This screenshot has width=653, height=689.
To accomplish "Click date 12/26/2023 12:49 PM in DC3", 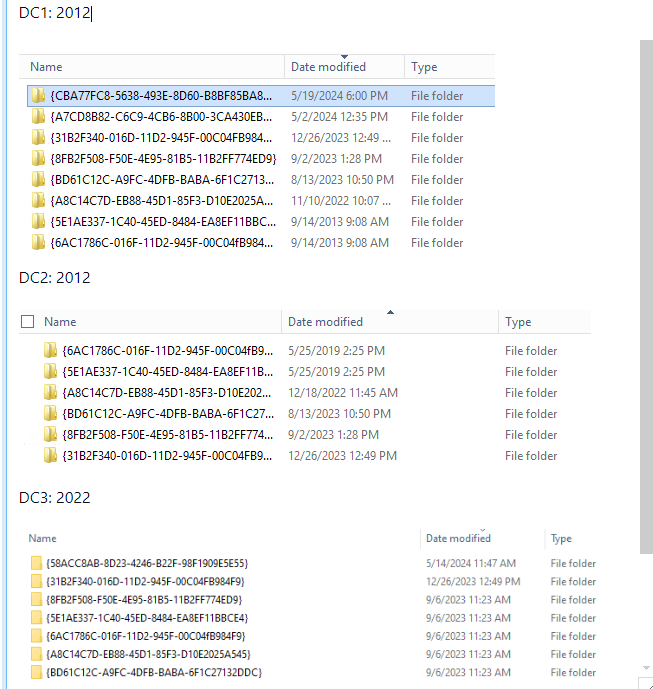I will (473, 582).
